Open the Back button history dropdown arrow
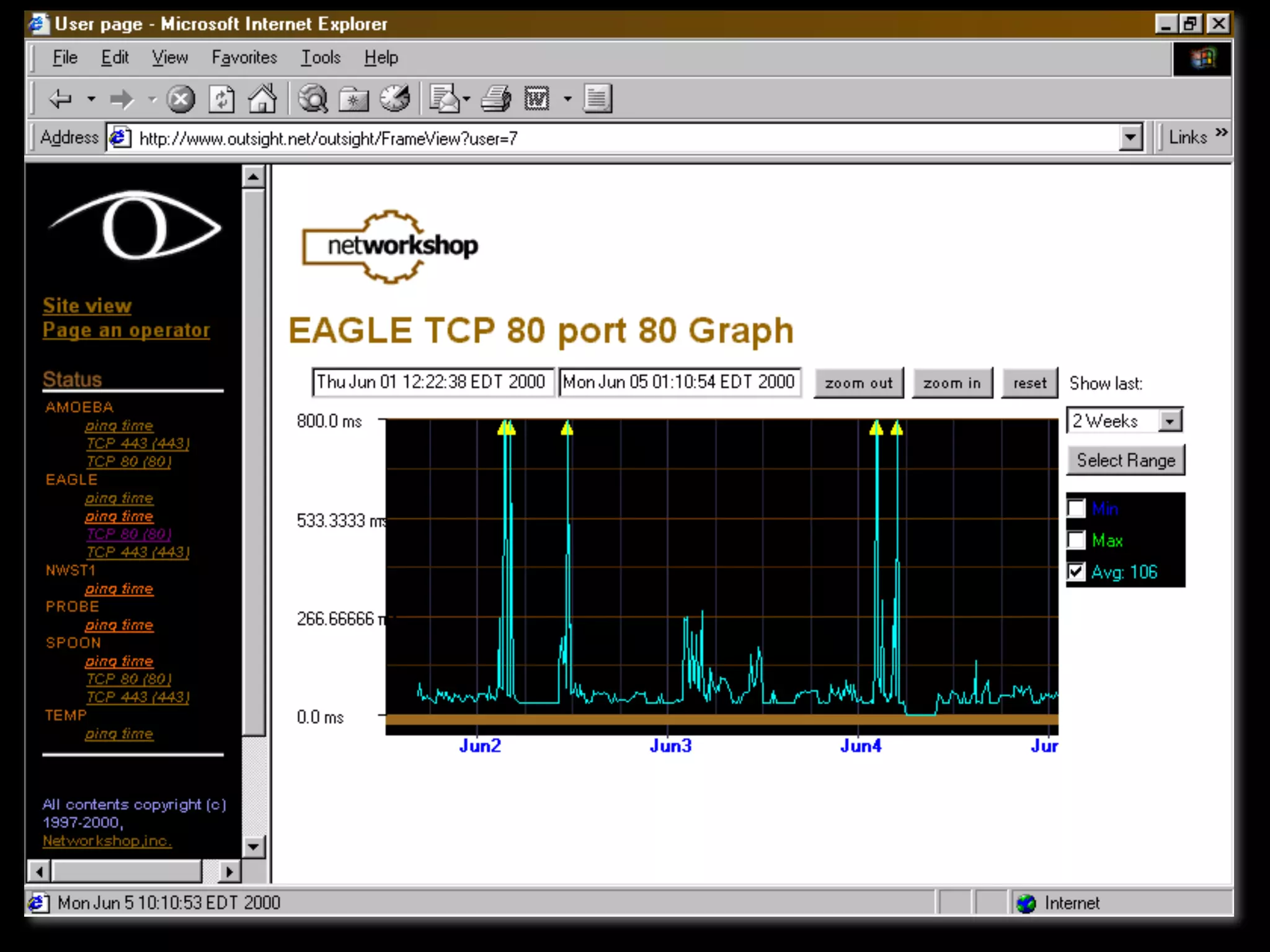 [x=91, y=99]
